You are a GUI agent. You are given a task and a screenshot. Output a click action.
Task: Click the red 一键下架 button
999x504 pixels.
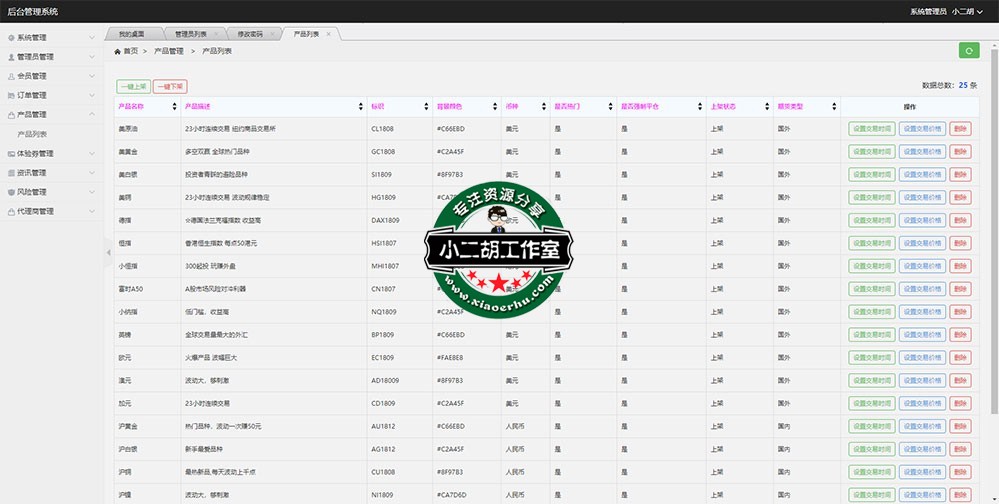coord(170,87)
